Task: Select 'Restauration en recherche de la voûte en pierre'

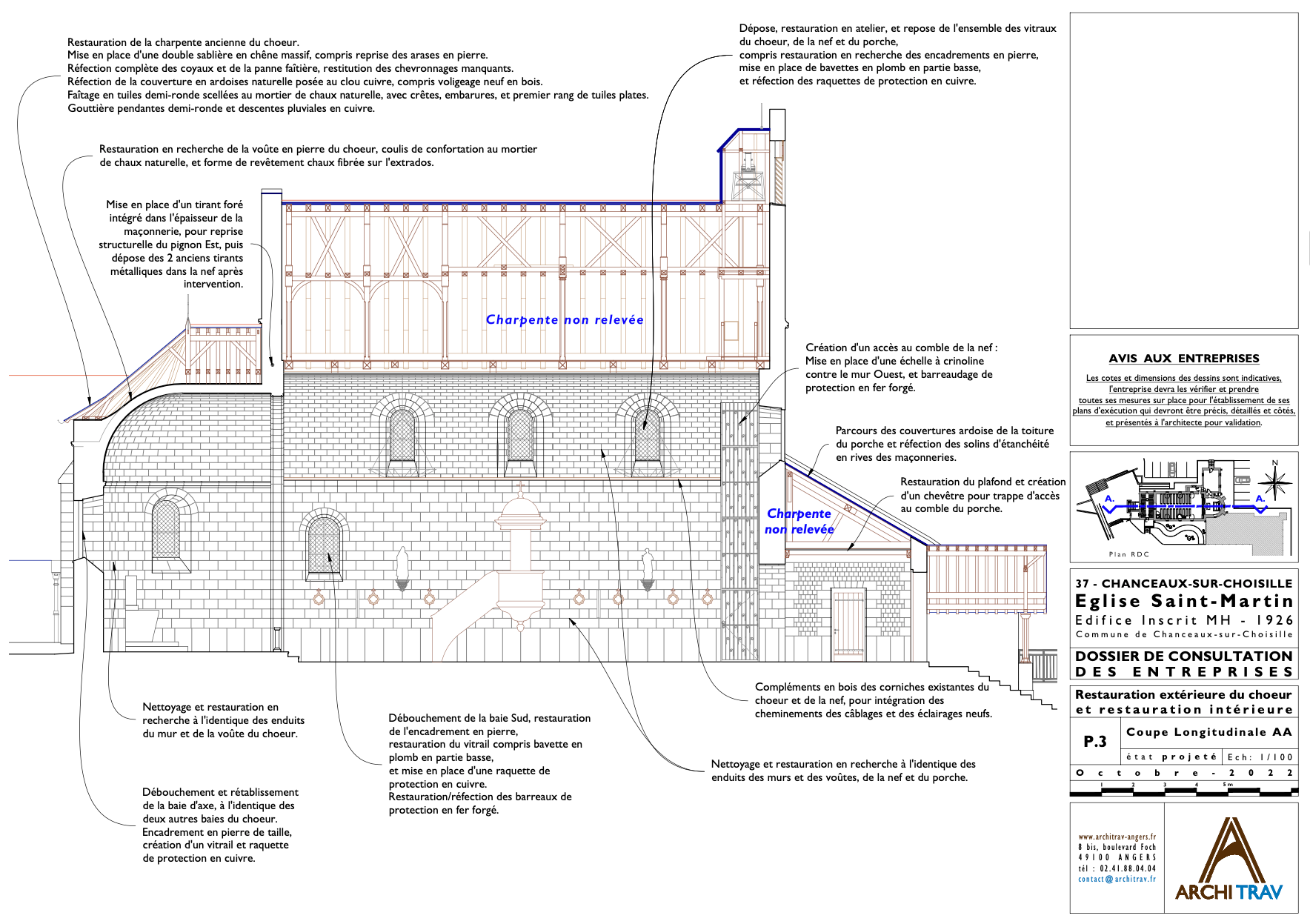Action: pos(319,149)
